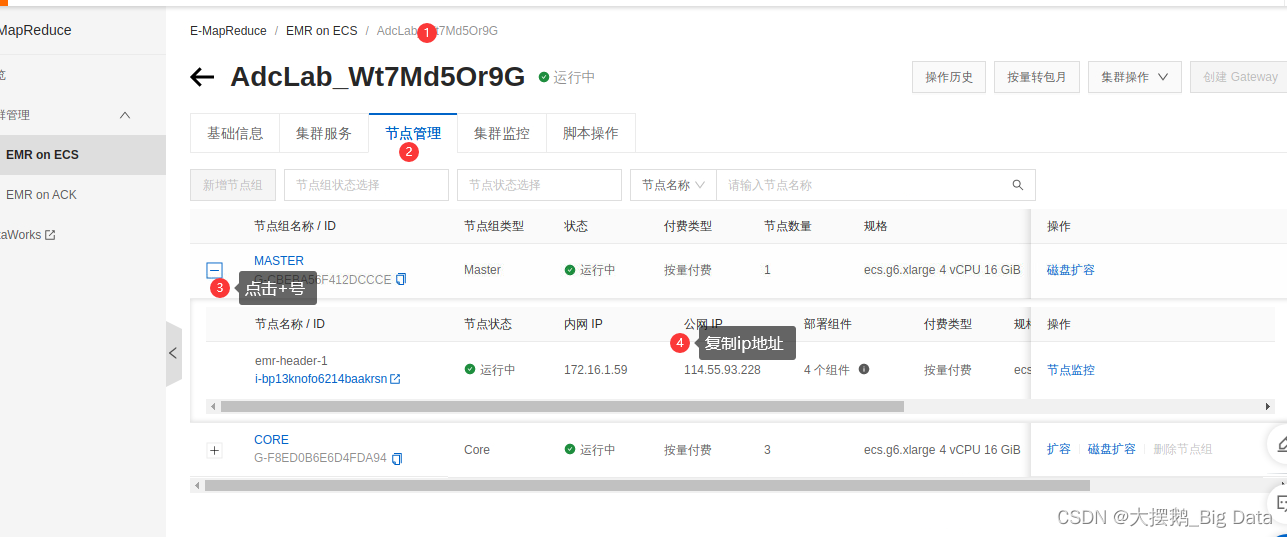Click the outer table scroll left arrow
The image size is (1287, 537).
[196, 485]
